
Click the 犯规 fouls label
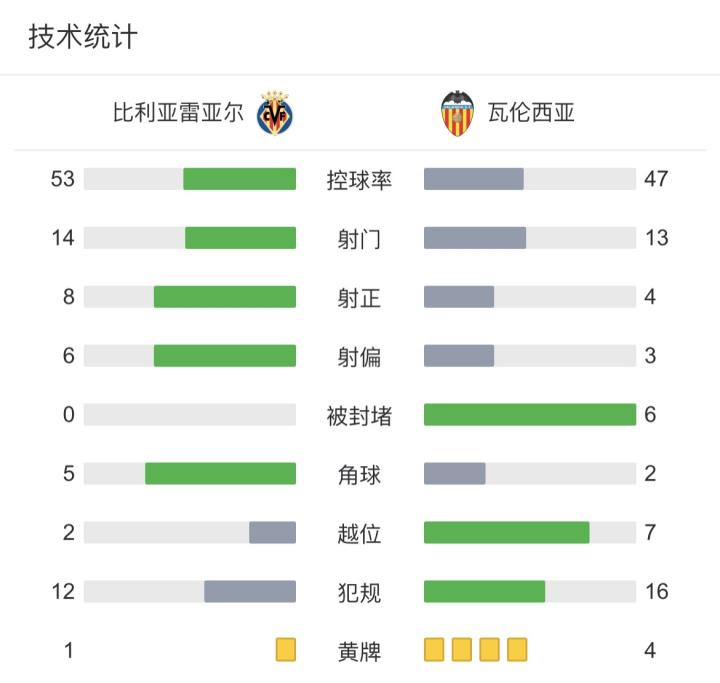(360, 592)
